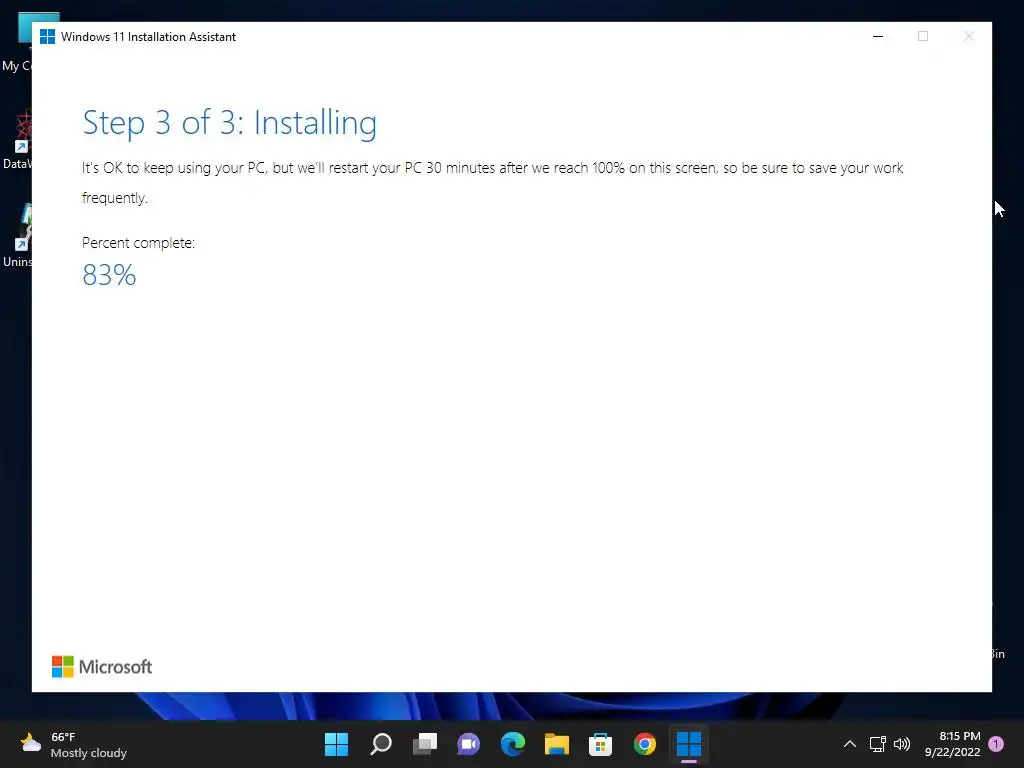Screen dimensions: 1024x768
Task: Minimize the Installation Assistant window
Action: [878, 37]
